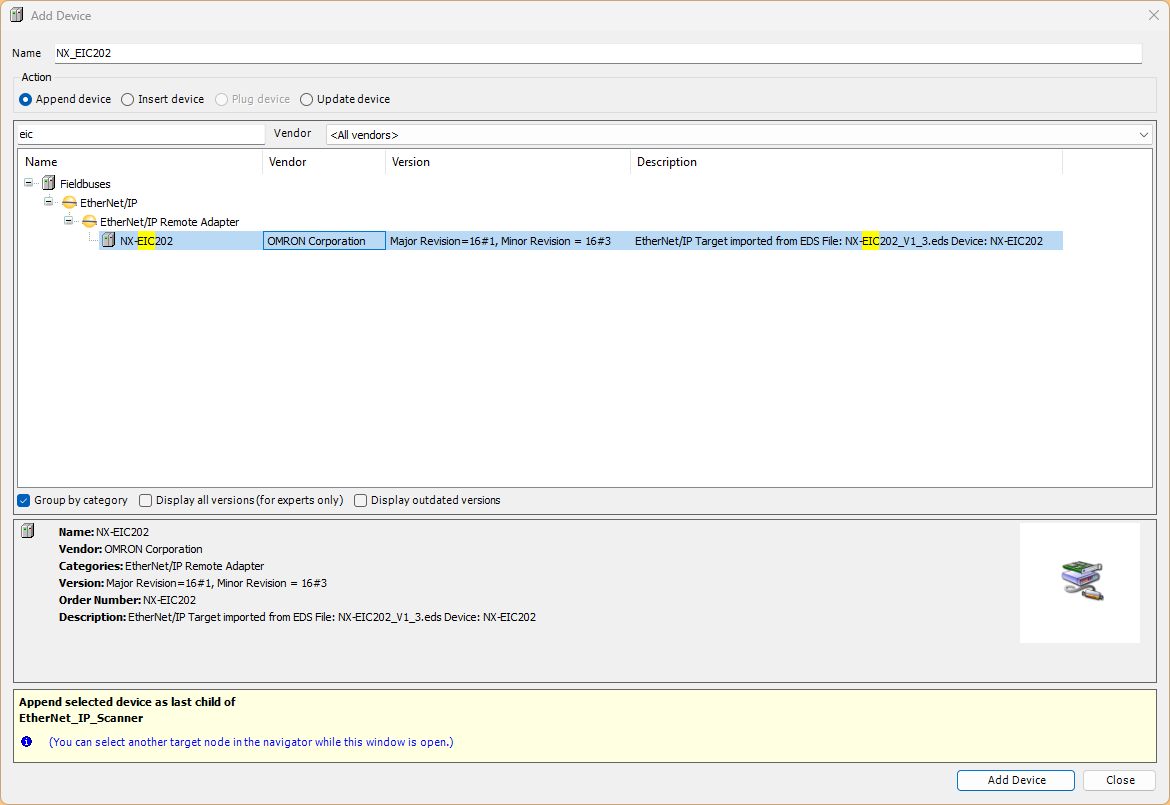Collapse the EtherNet/IP Remote Adapter node
This screenshot has height=805, width=1170.
tap(69, 222)
